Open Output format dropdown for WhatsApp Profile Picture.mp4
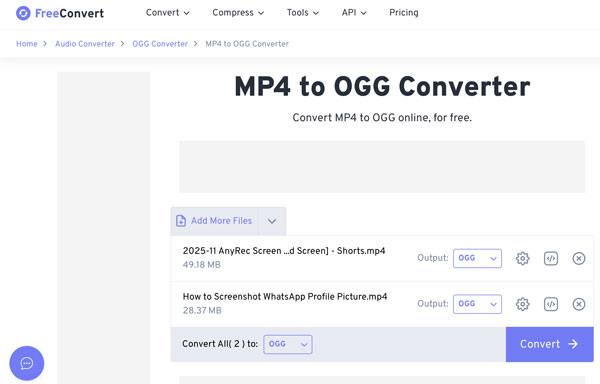The image size is (600, 384). 477,304
